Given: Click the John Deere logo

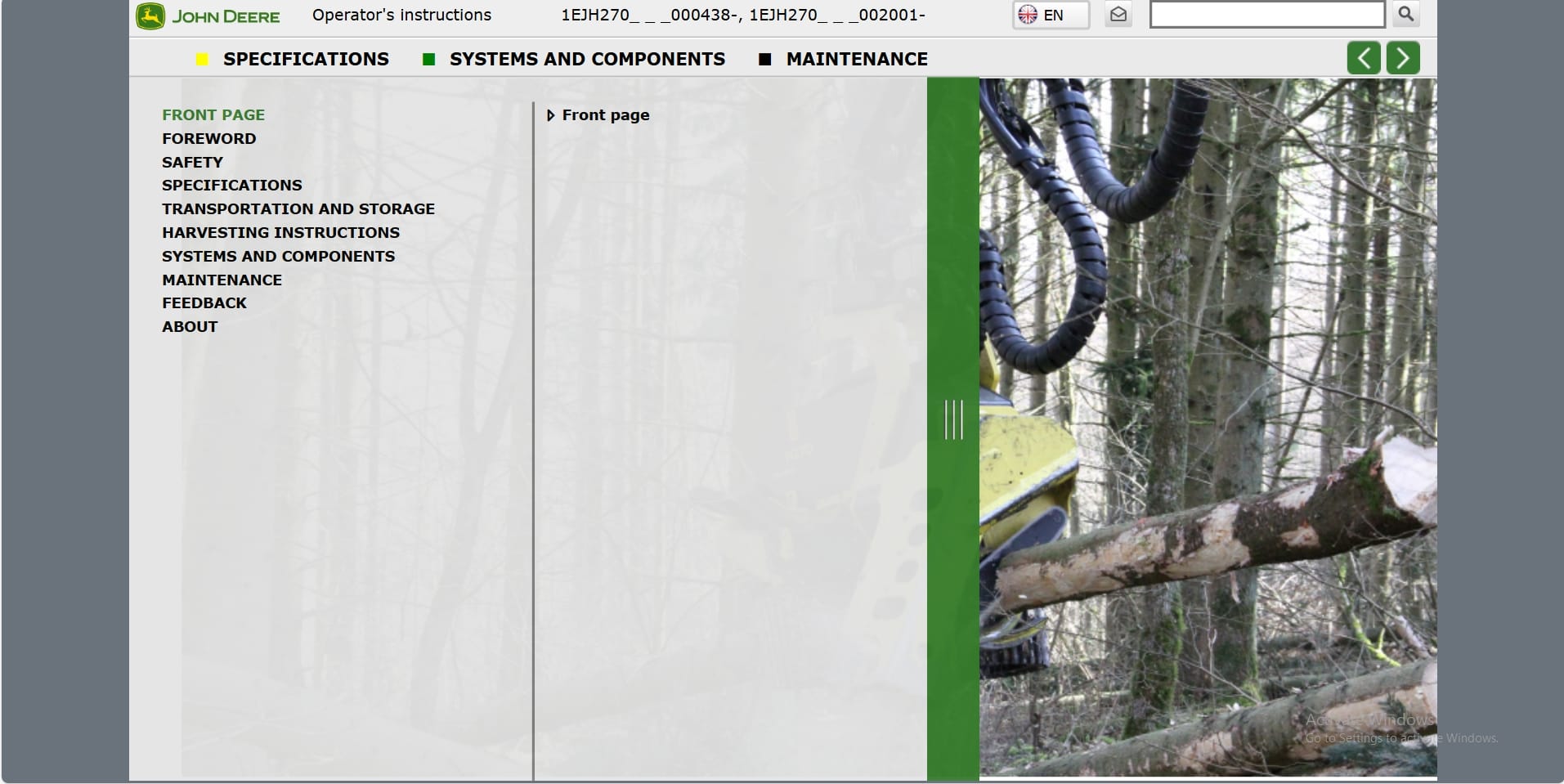Looking at the screenshot, I should [208, 16].
